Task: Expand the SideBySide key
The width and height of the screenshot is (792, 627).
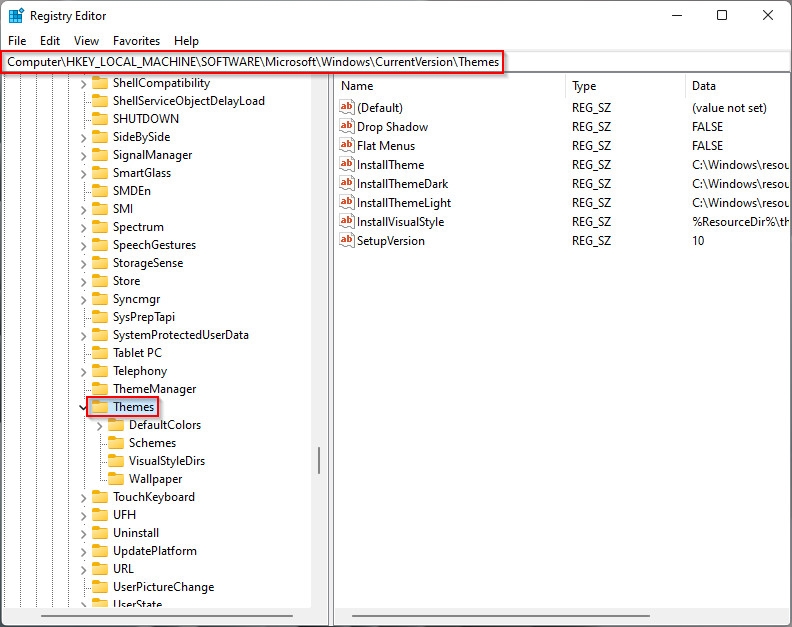Action: (x=83, y=138)
